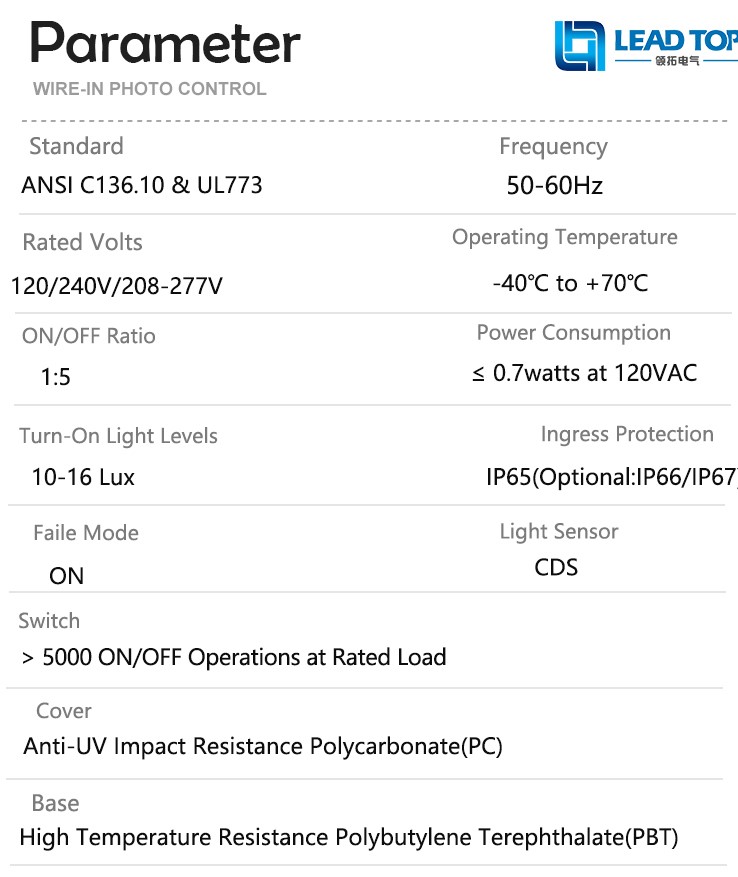Select the -40℃ to +70℃ value
Screen dimensions: 738x877
pos(570,283)
